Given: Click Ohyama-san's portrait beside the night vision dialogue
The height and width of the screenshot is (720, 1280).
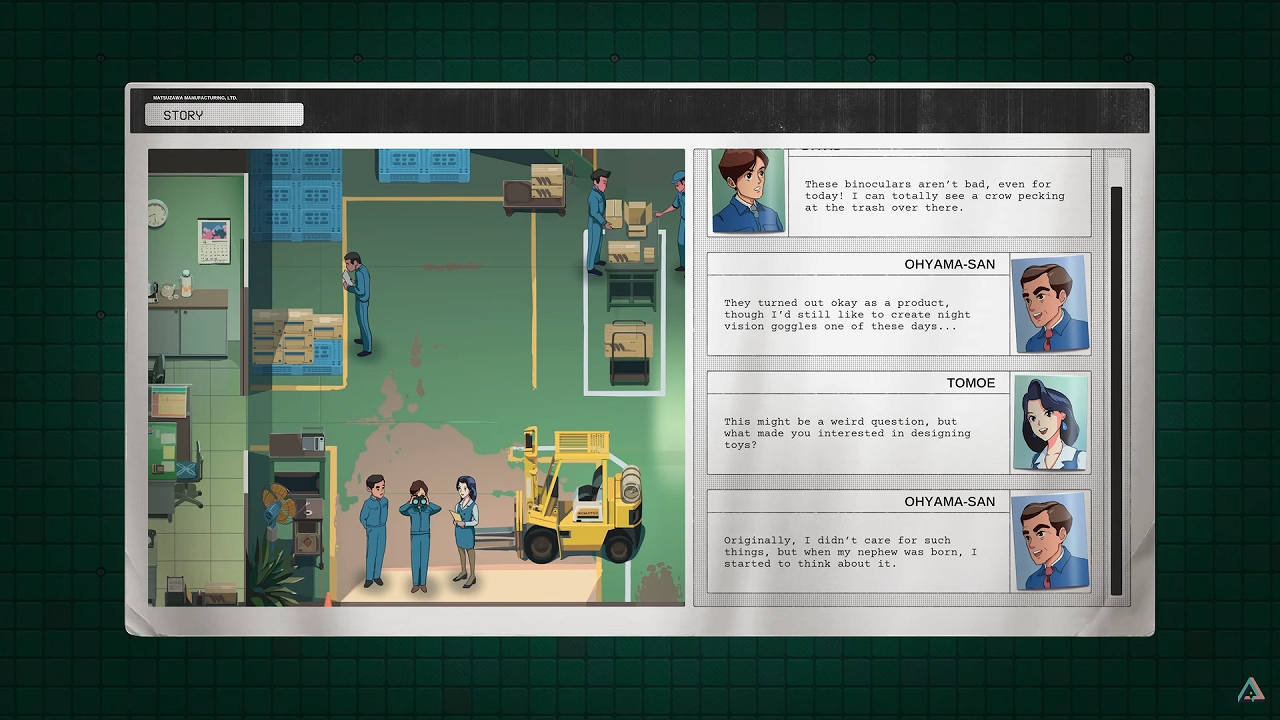Looking at the screenshot, I should pyautogui.click(x=1049, y=304).
